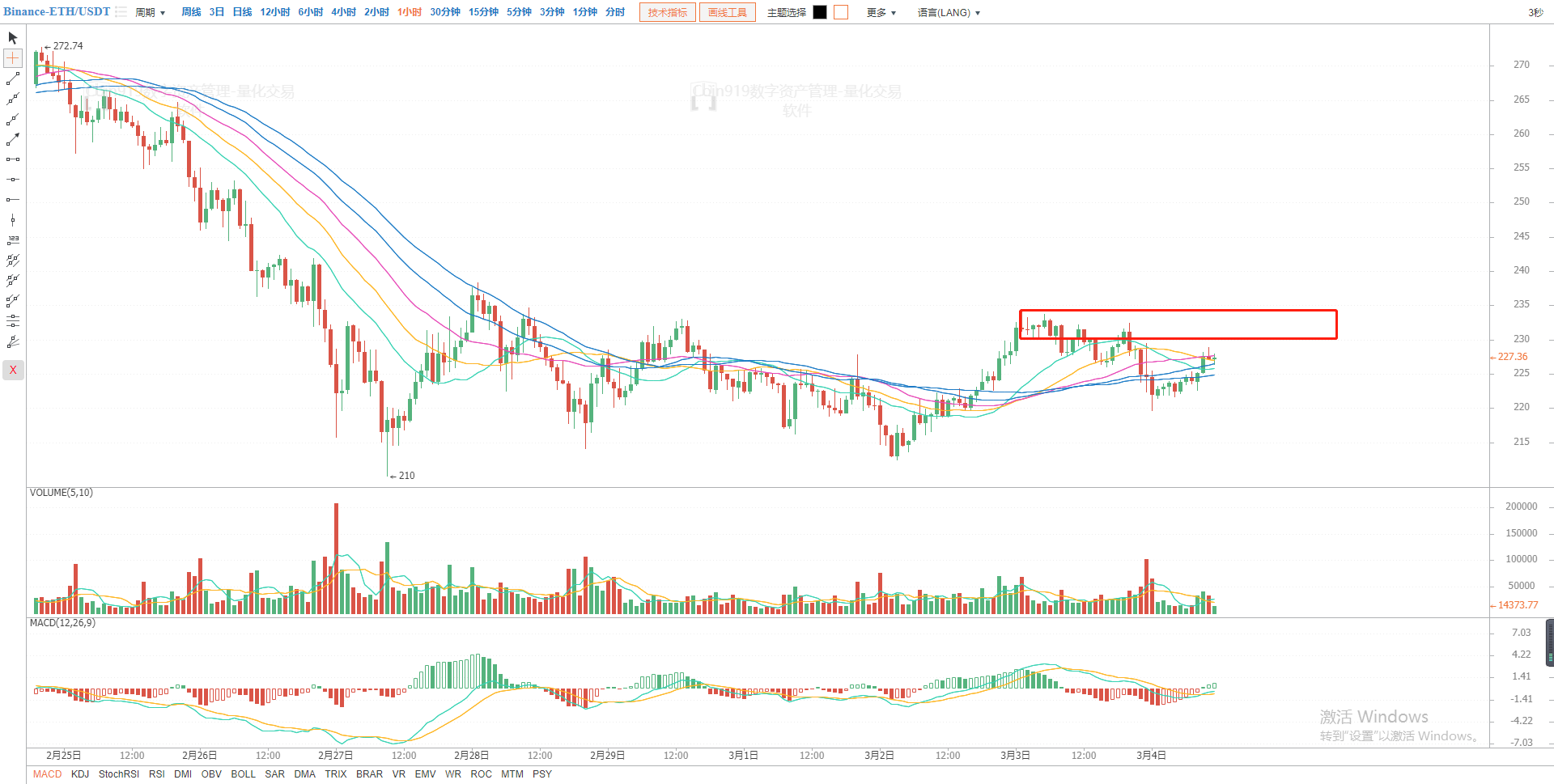Viewport: 1554px width, 784px height.
Task: Select the BRAR indicator tab
Action: (x=370, y=774)
